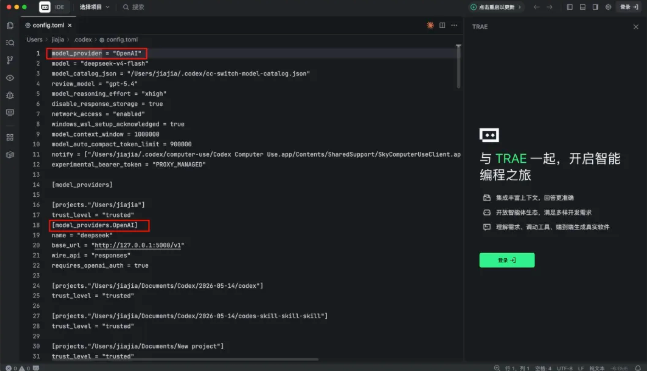Navigate back with left arrow
This screenshot has width=647, height=371.
[536, 7]
